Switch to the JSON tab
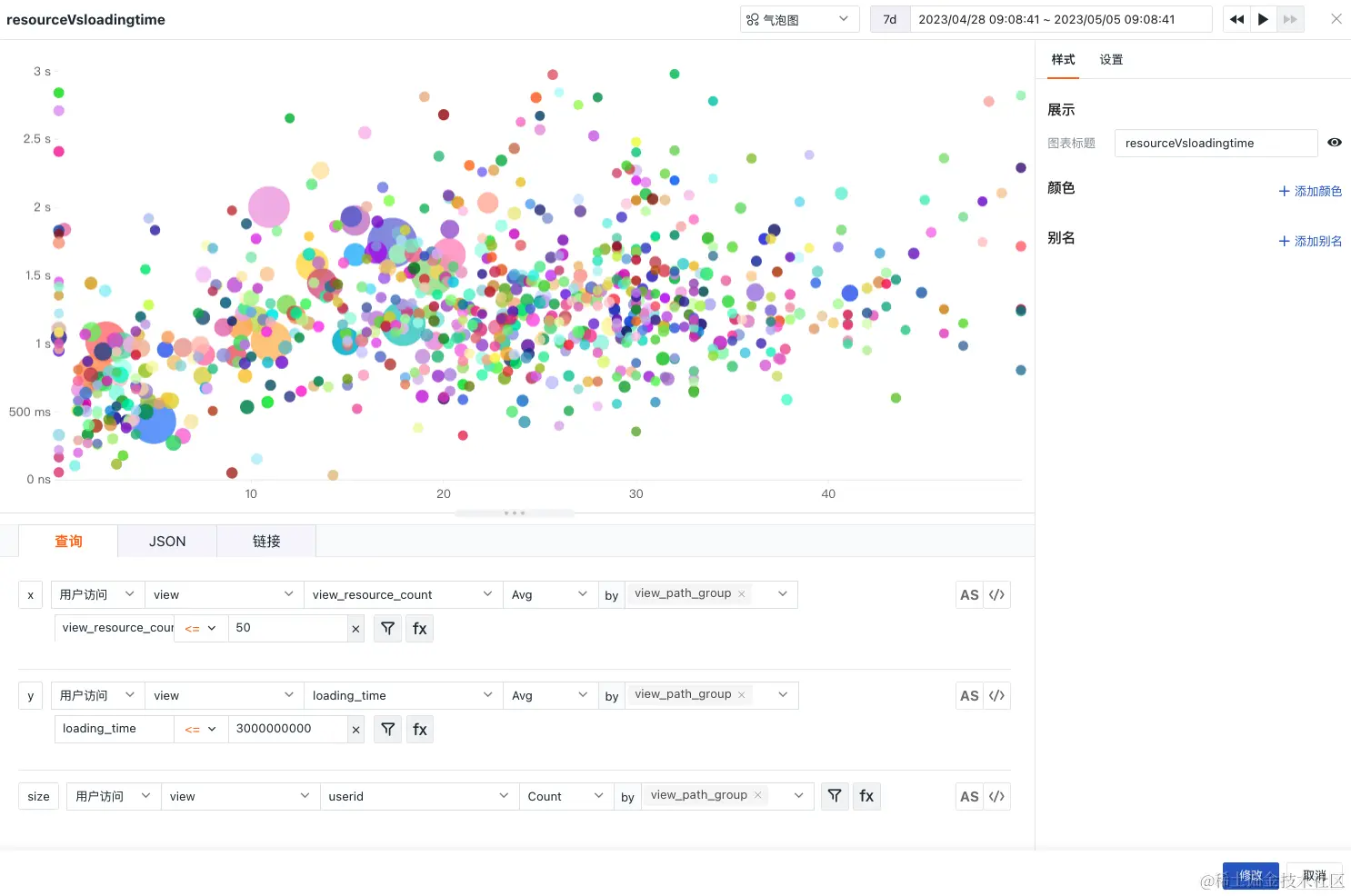Viewport: 1351px width, 896px height. (167, 541)
